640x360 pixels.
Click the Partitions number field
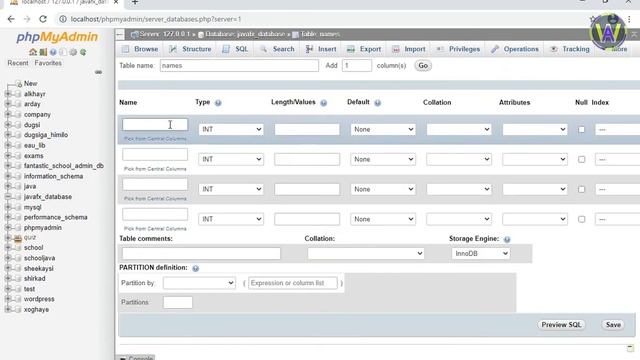pos(178,302)
